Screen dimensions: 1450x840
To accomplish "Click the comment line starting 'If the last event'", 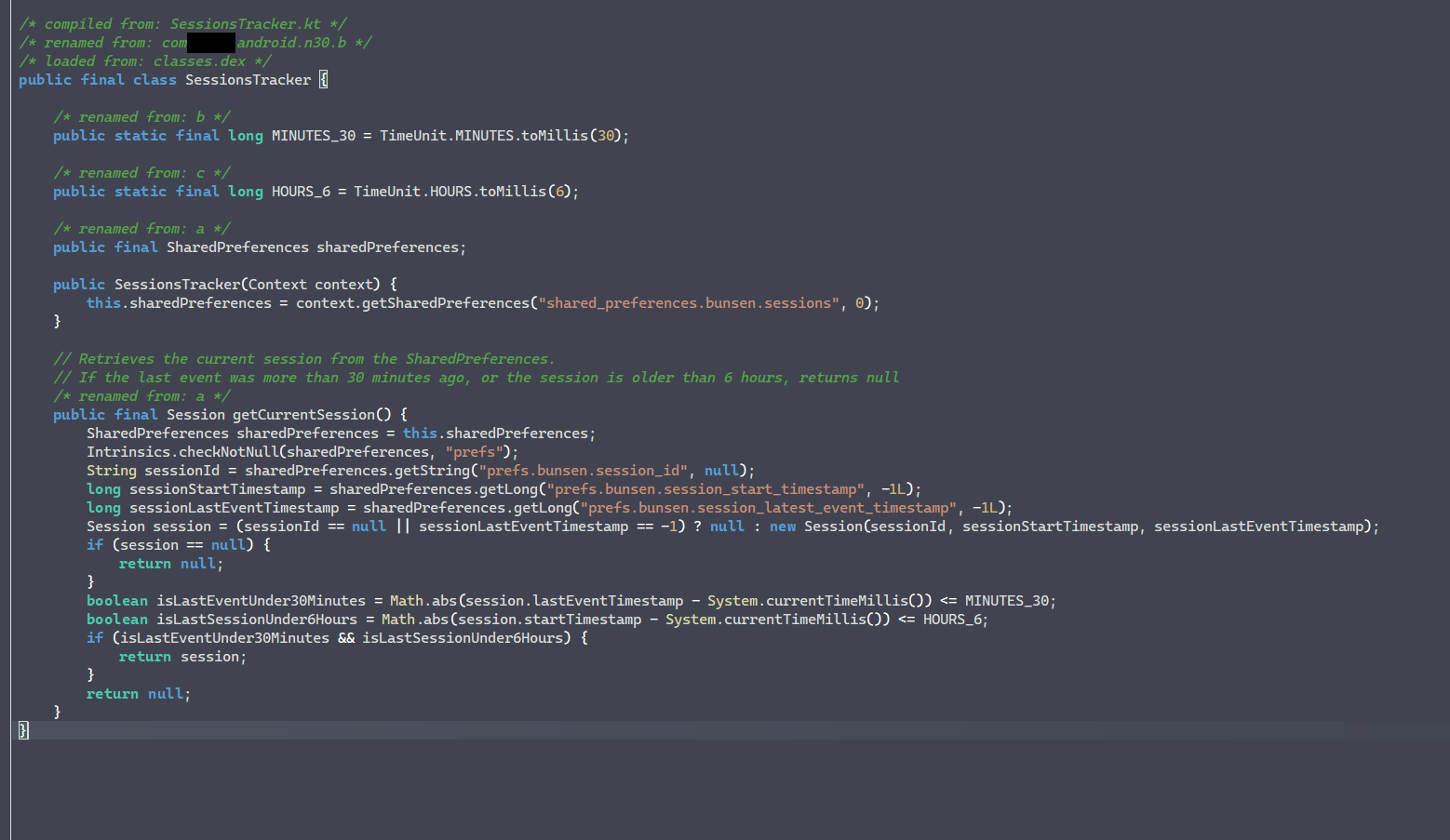I will (x=476, y=378).
